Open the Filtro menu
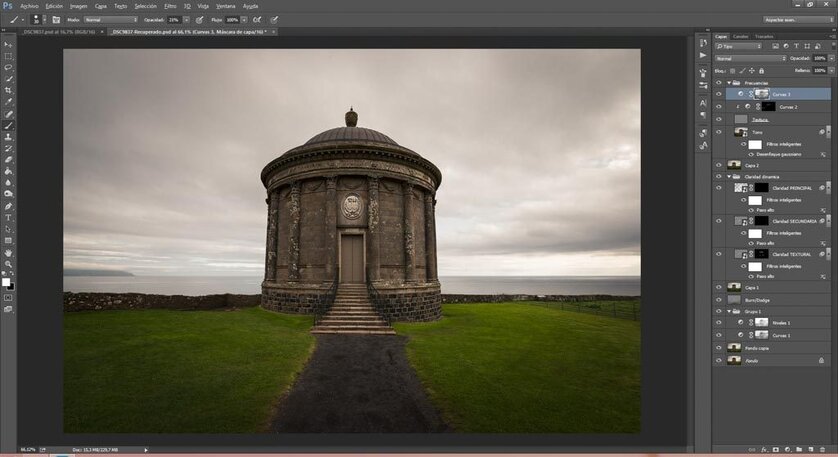 [170, 6]
